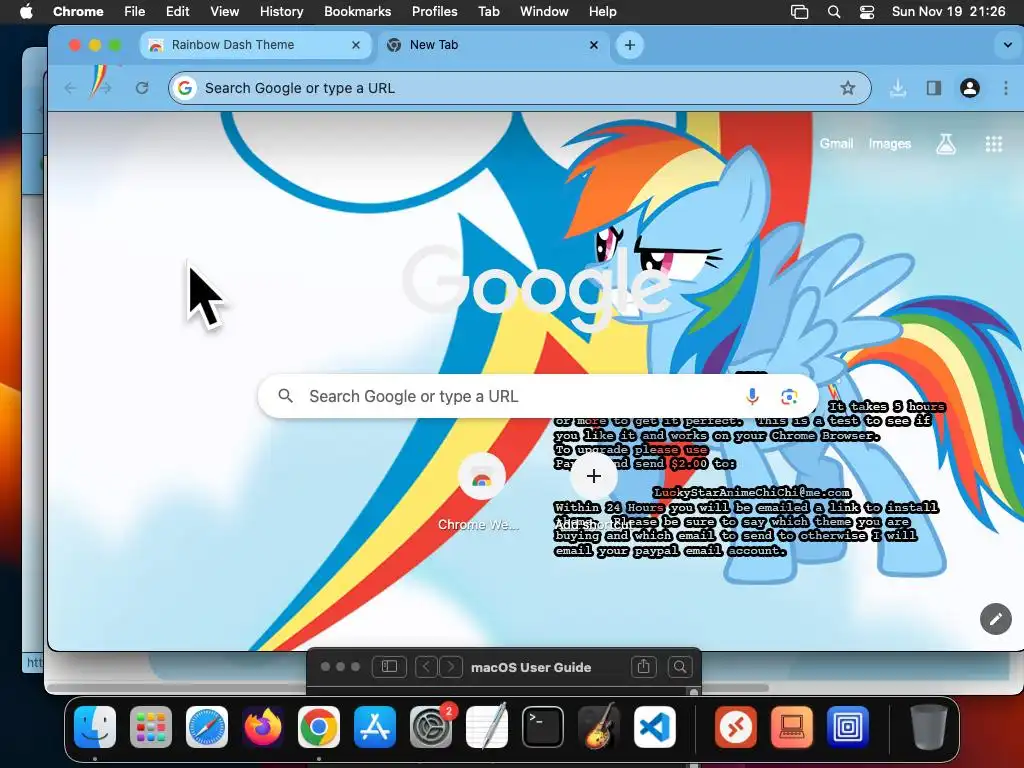Open the History menu

(x=281, y=12)
